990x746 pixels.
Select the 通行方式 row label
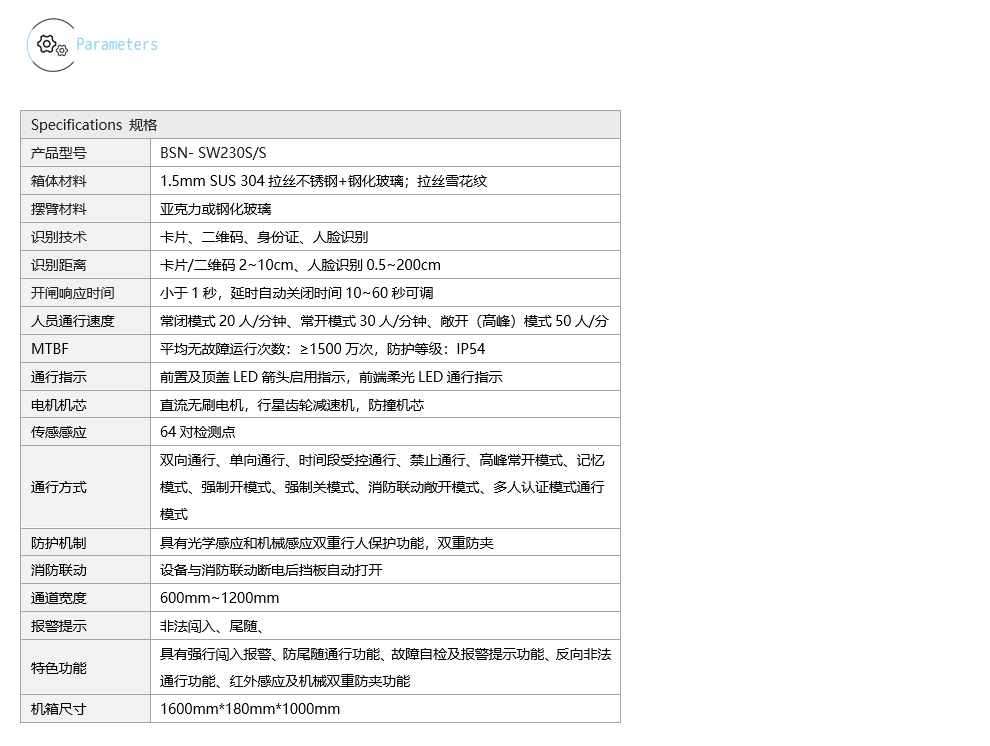pos(59,487)
